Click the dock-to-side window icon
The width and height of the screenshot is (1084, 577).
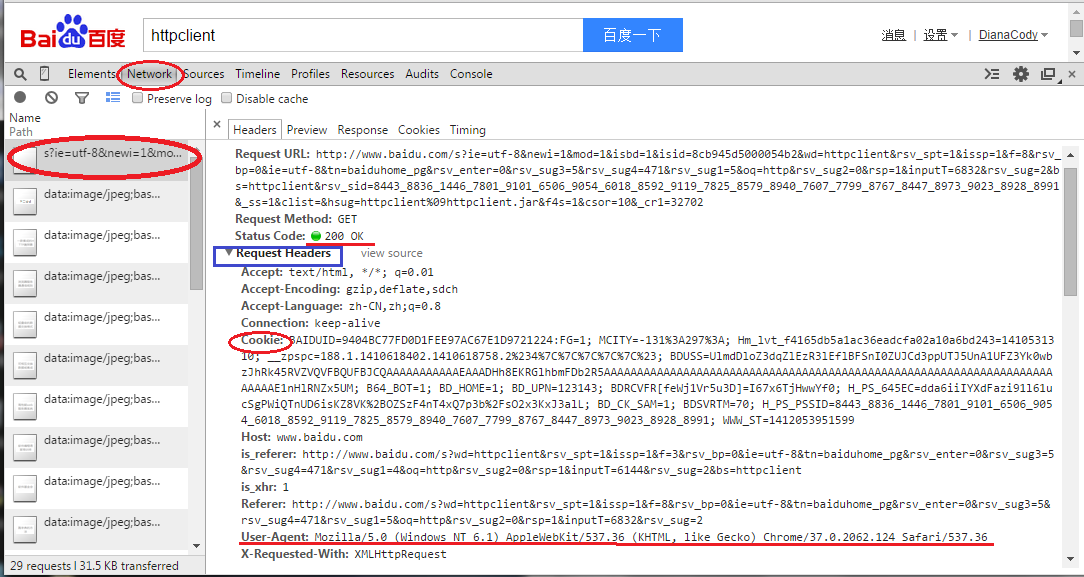[x=1049, y=74]
